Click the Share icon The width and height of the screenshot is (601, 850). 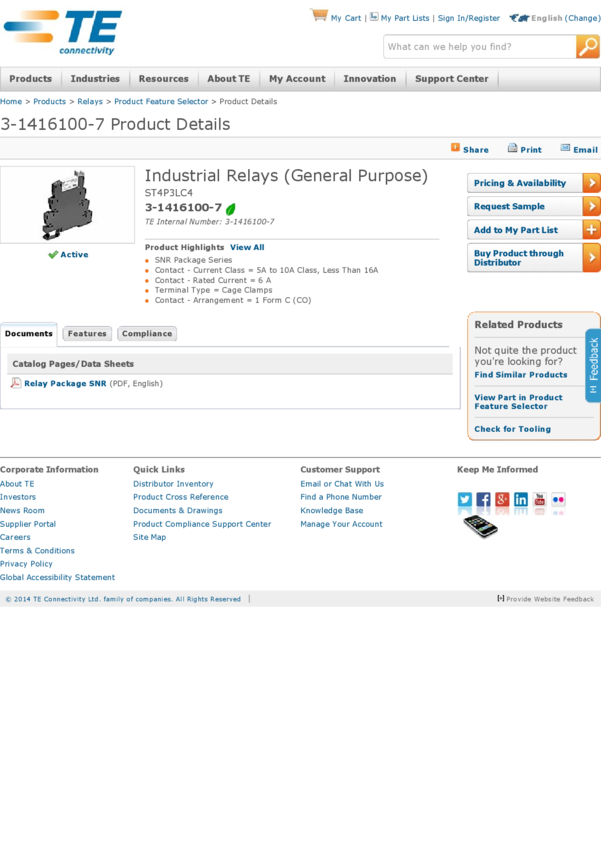[455, 147]
